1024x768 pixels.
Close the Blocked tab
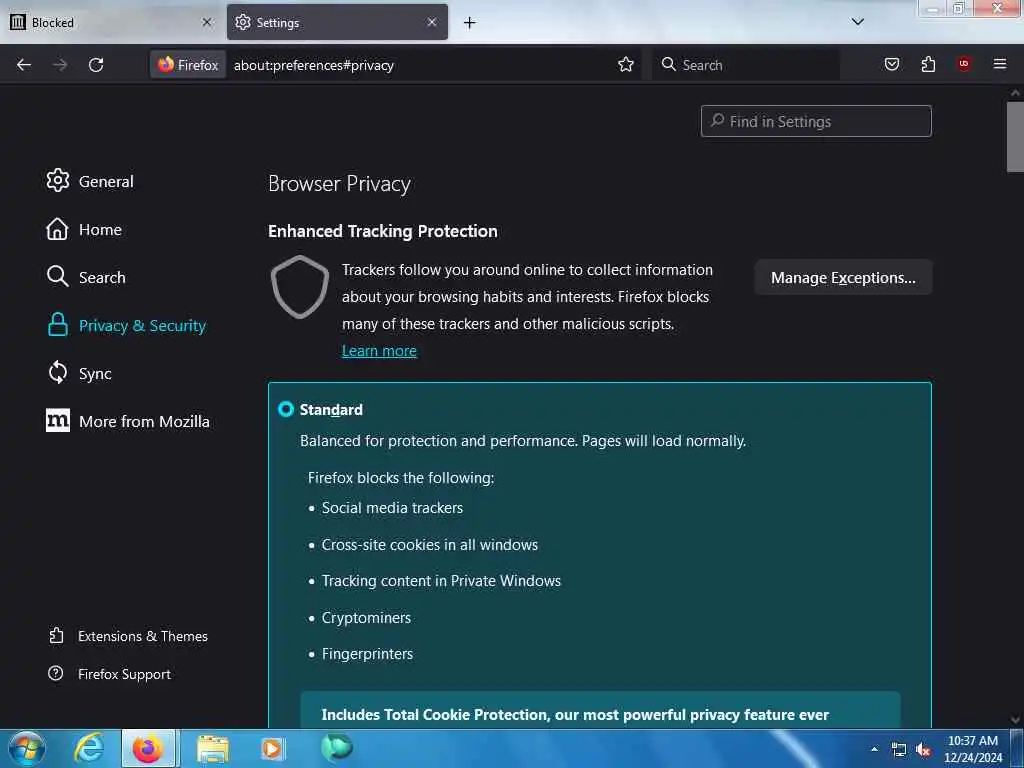(207, 22)
